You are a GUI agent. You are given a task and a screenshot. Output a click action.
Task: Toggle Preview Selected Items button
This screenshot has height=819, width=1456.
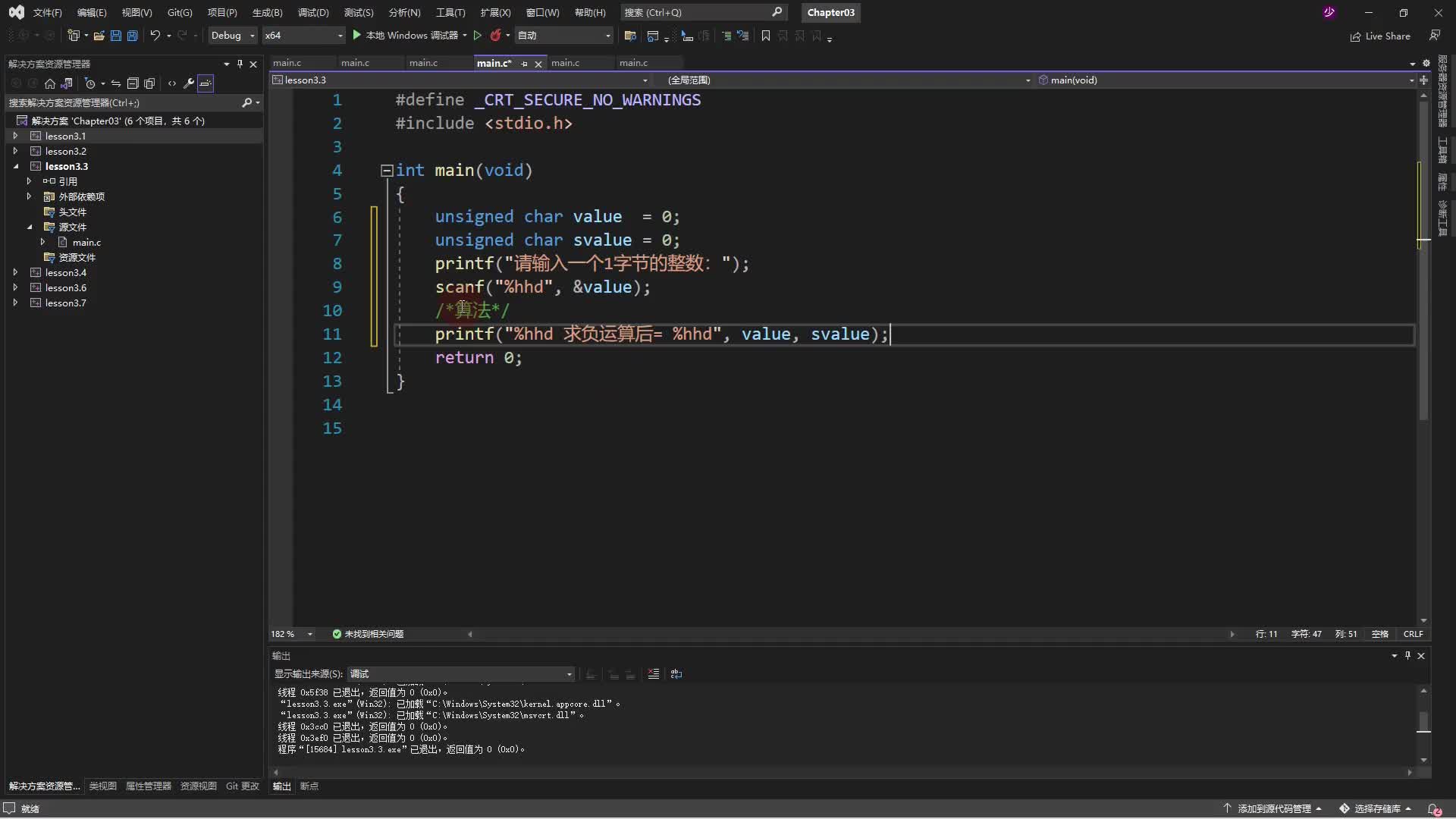point(206,83)
